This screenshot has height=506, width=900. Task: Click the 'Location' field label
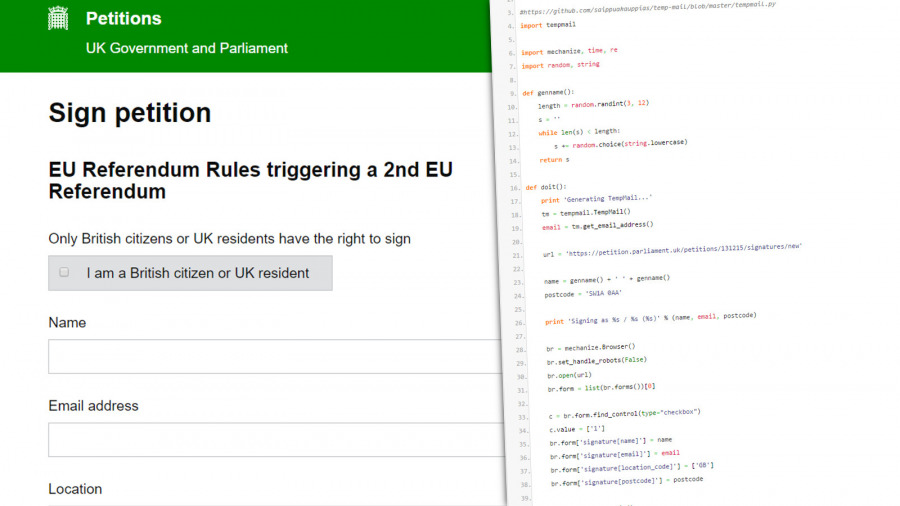pos(75,489)
